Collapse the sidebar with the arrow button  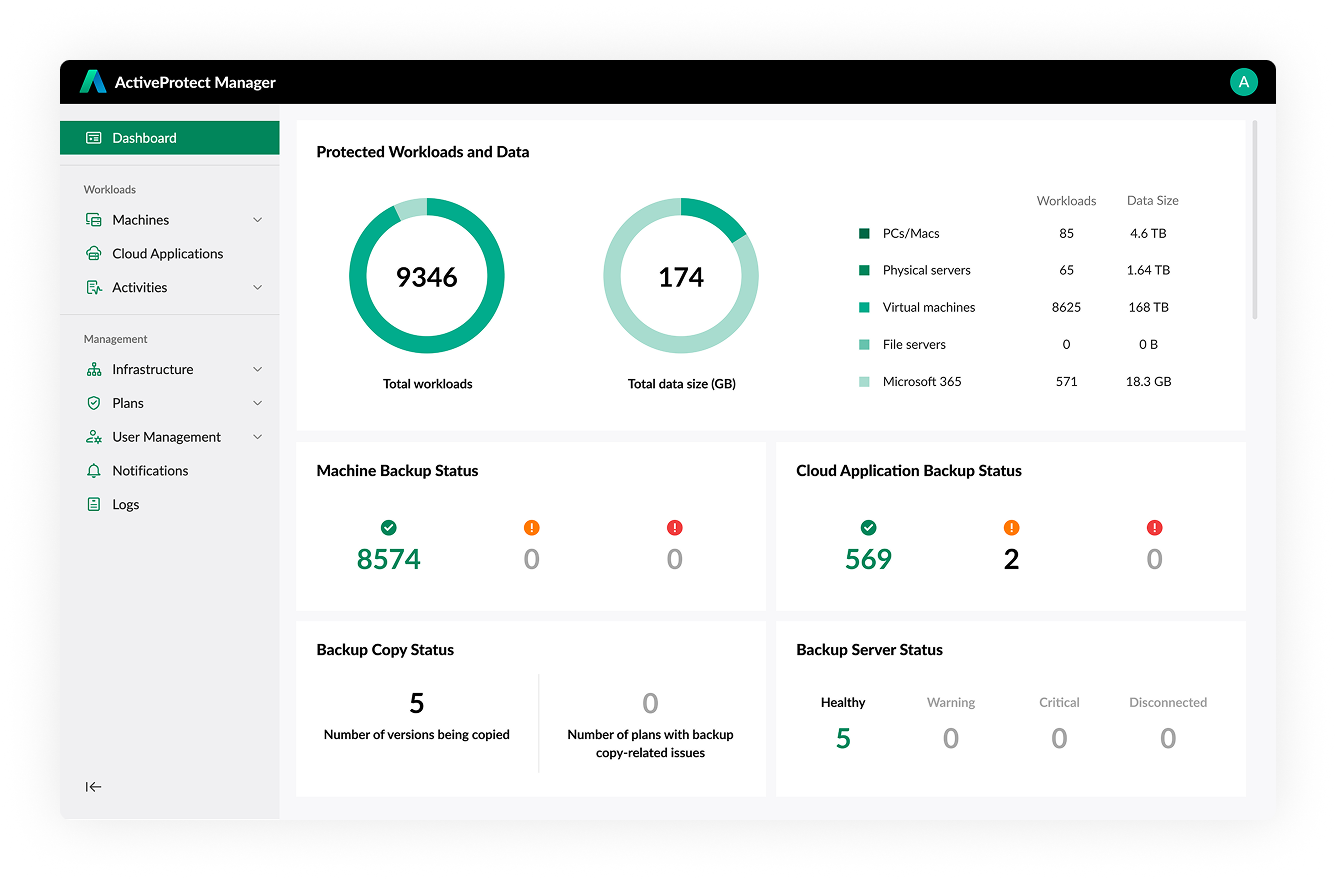click(x=93, y=787)
